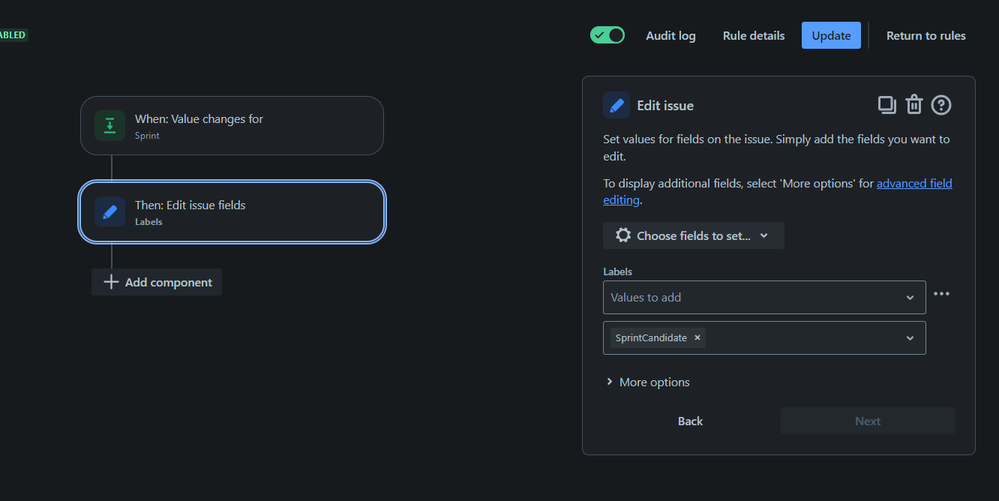Select the 'When: Value changes for' trigger card
999x501 pixels.
pos(232,126)
